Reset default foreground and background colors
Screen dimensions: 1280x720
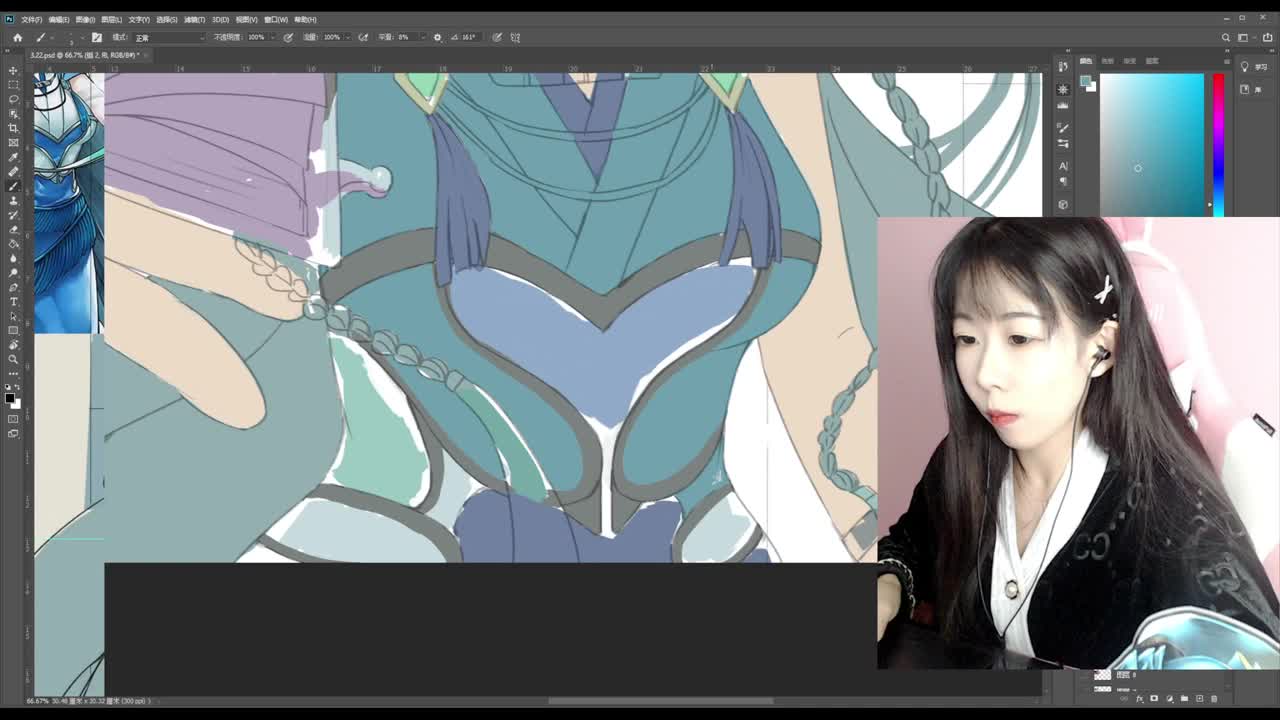(x=9, y=386)
